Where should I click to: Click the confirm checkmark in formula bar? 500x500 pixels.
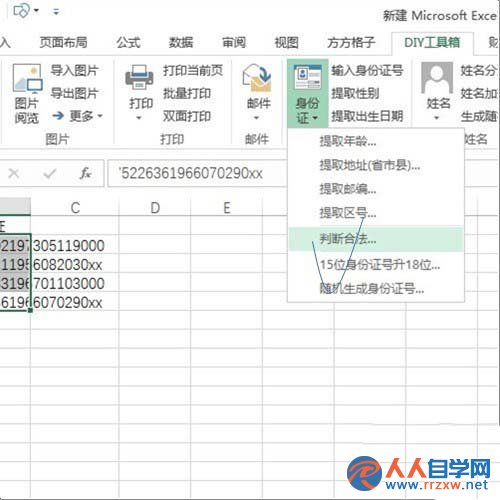click(x=50, y=173)
